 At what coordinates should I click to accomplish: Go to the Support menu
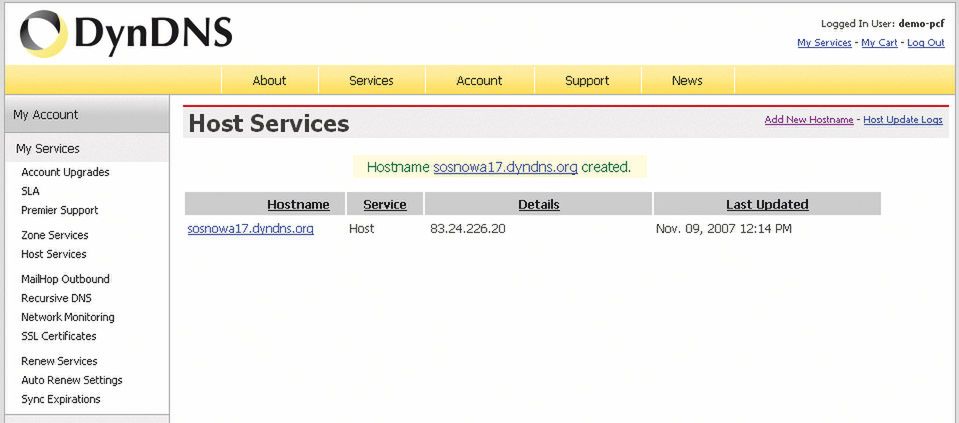point(587,81)
